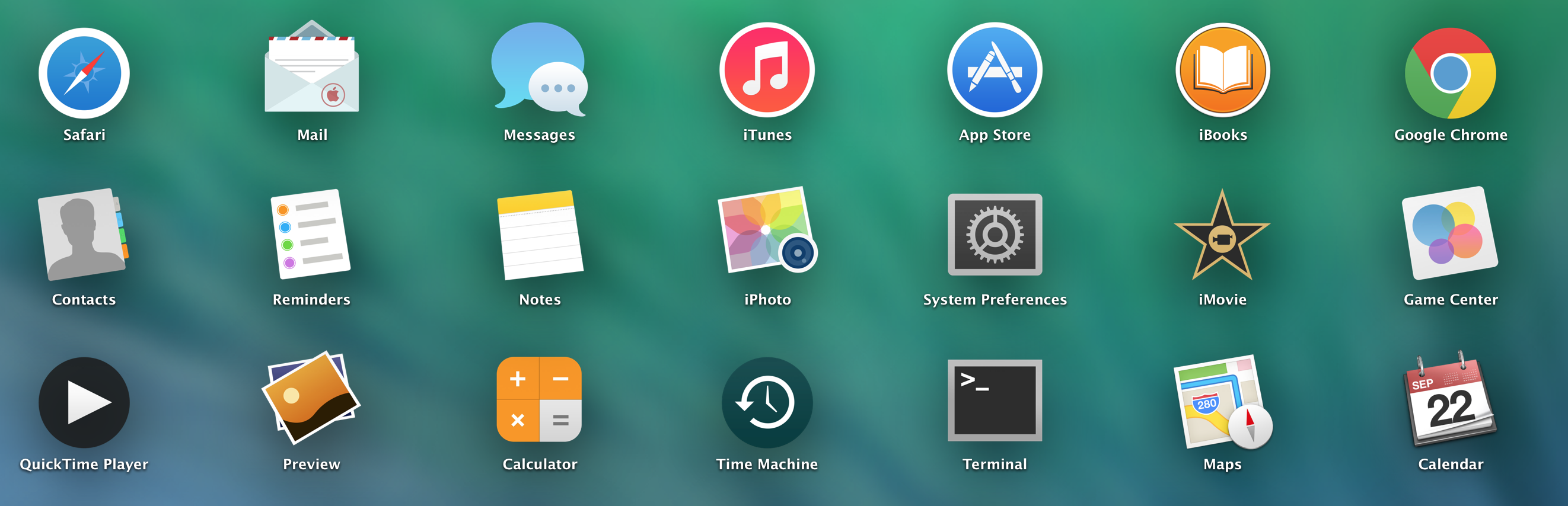The width and height of the screenshot is (1568, 506).
Task: Launch the iPhoto icon
Action: coord(767,230)
